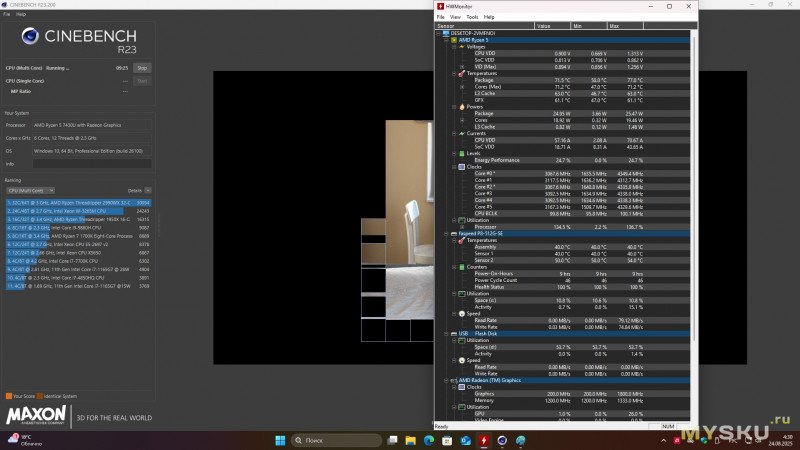This screenshot has height=450, width=800.
Task: Open Cinebench Help menu
Action: [x=21, y=14]
